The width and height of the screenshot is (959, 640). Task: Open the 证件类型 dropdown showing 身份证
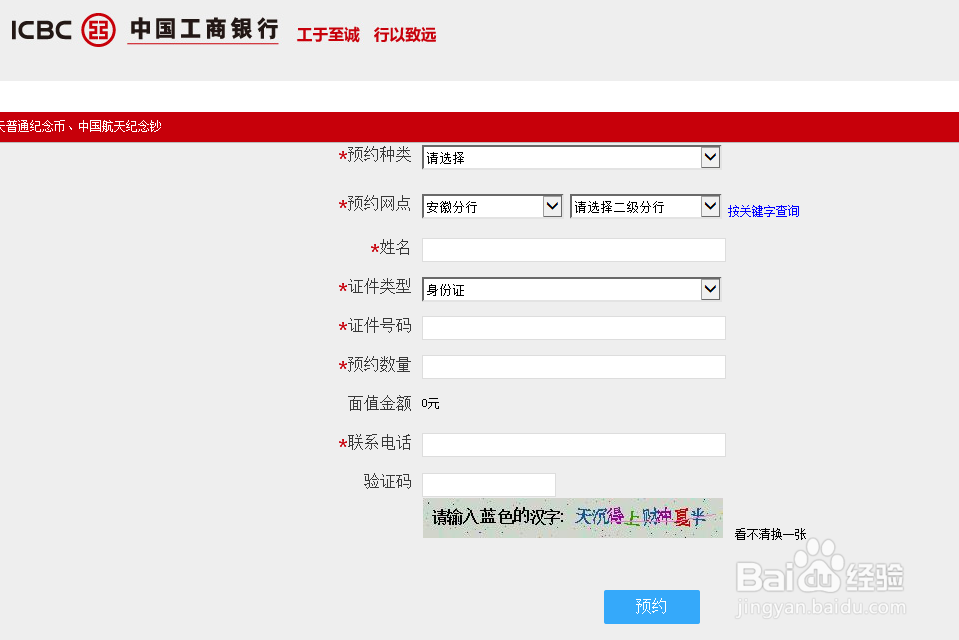click(570, 289)
